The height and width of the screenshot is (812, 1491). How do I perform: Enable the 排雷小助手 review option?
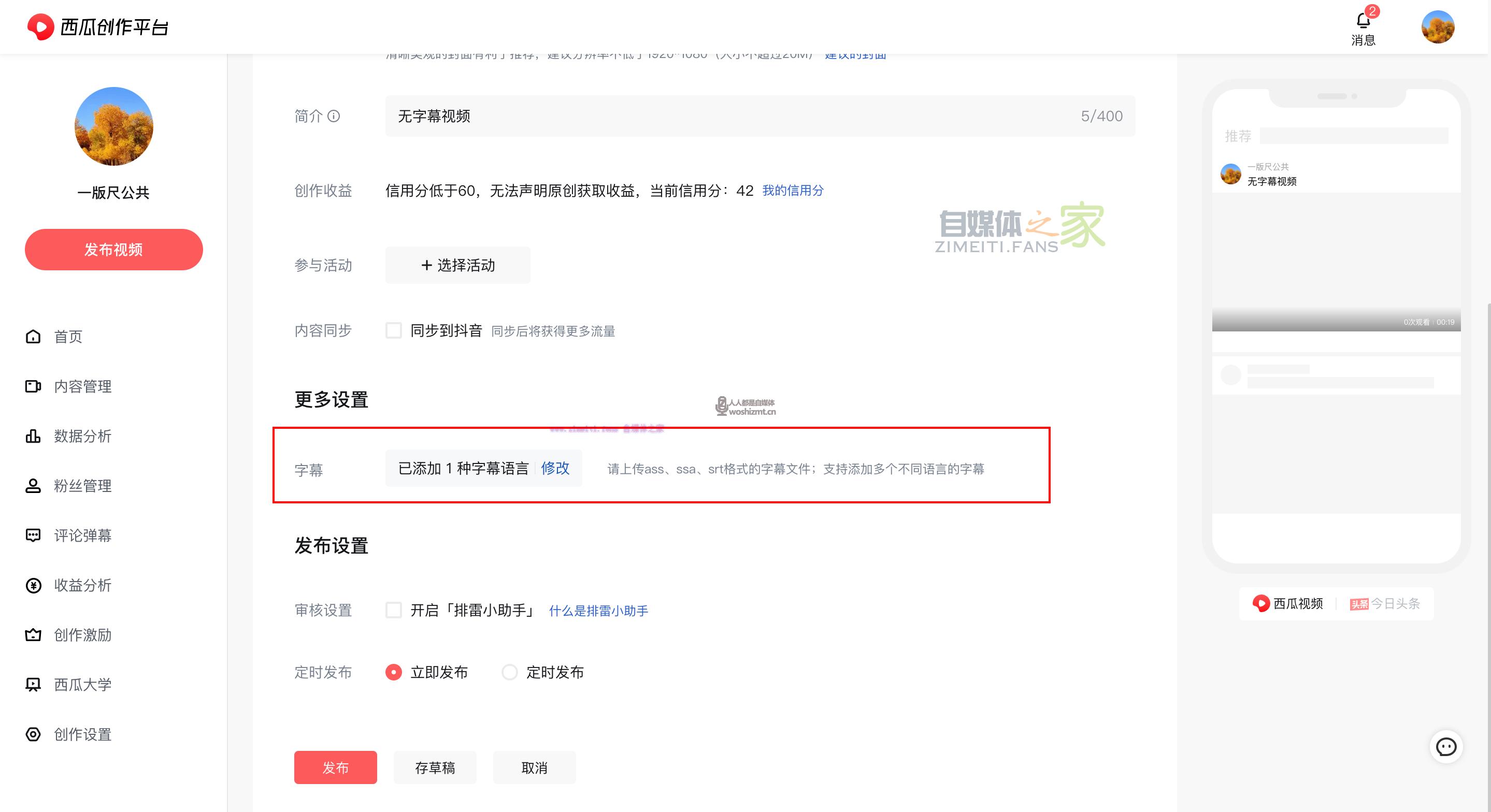point(394,610)
